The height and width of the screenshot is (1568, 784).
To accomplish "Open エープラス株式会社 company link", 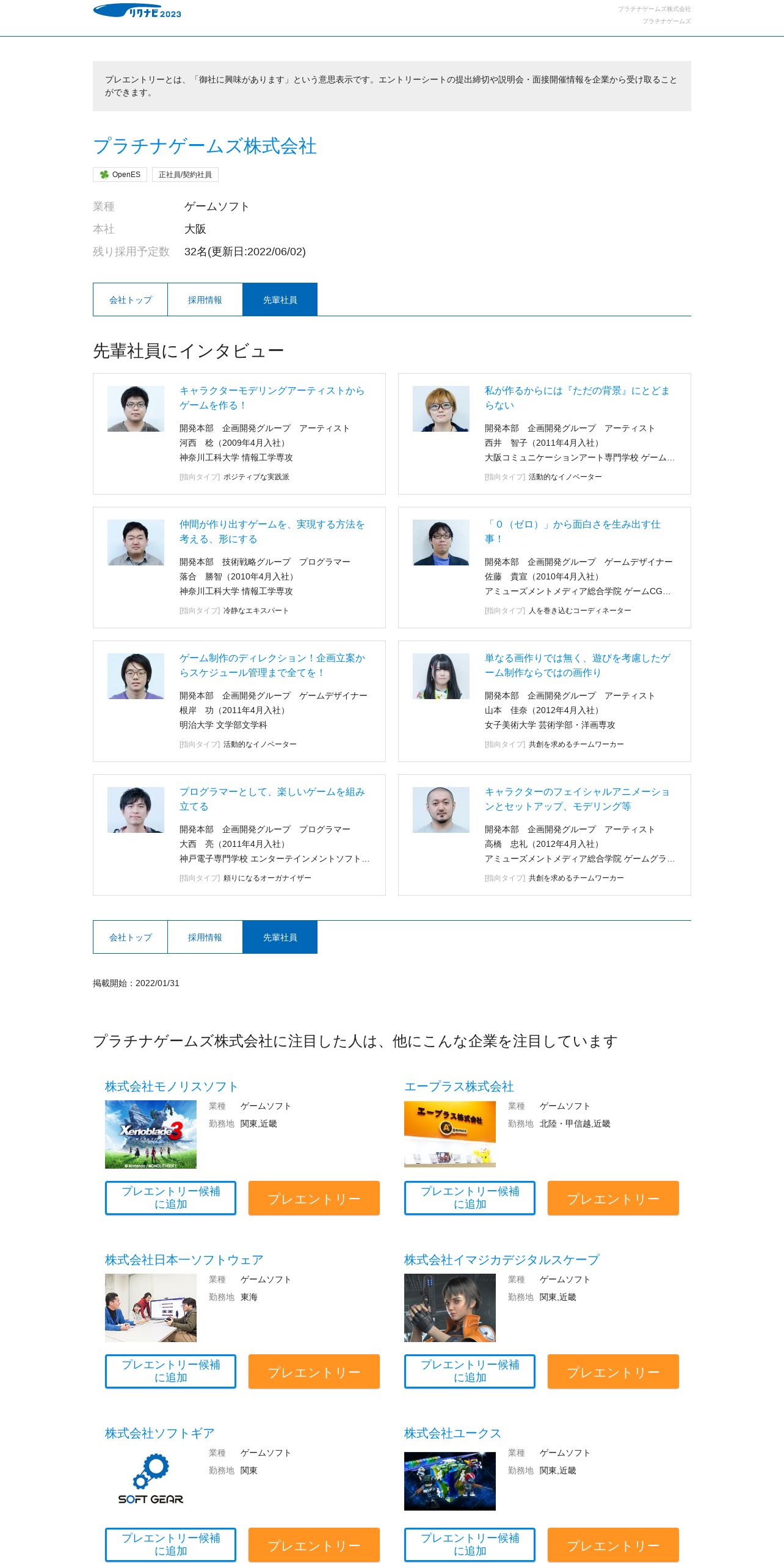I will click(x=459, y=1087).
